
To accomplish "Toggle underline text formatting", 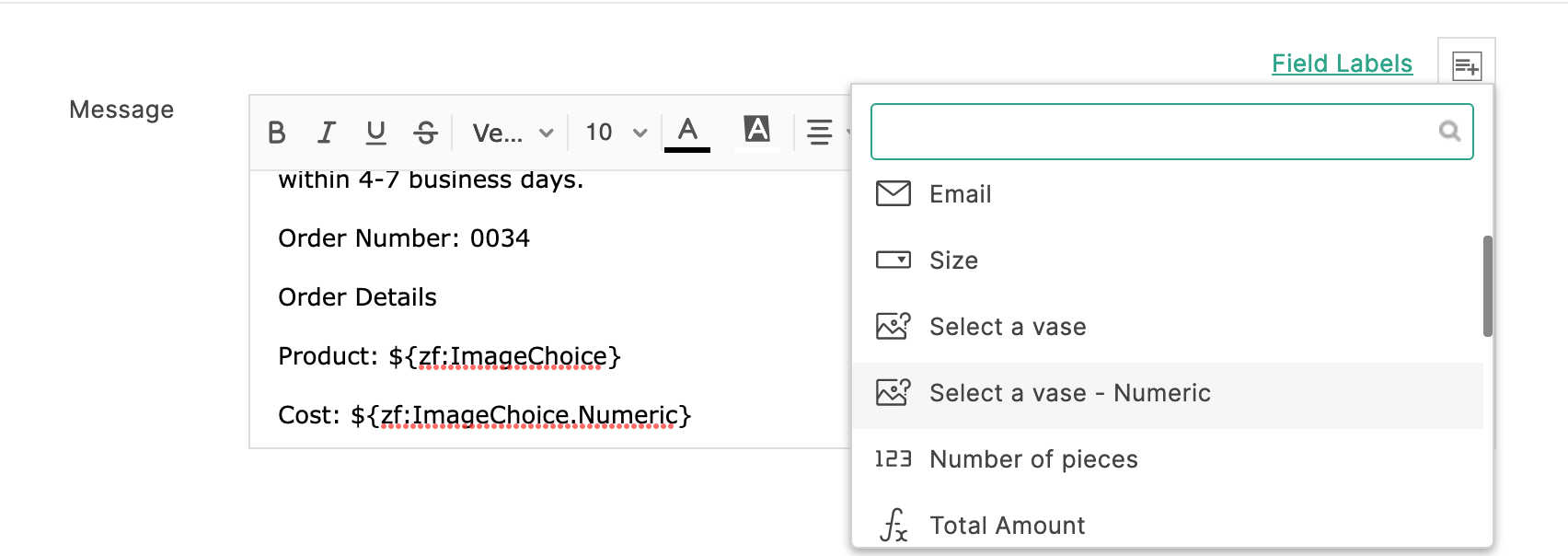I will pyautogui.click(x=375, y=133).
